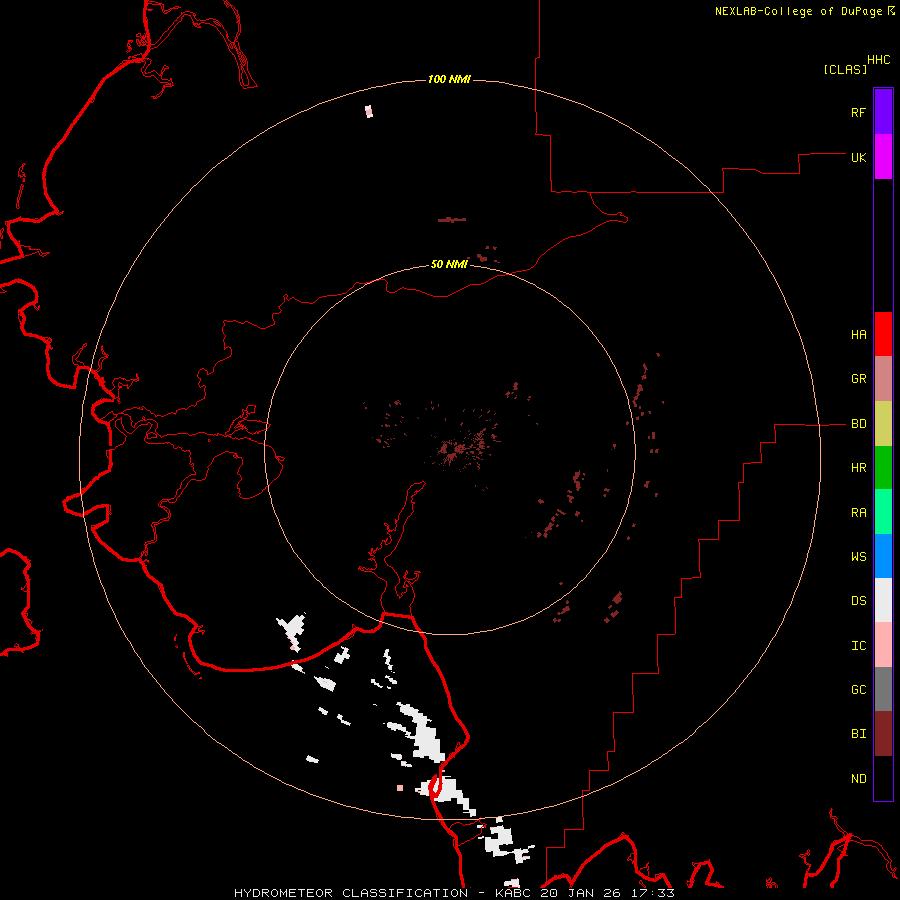Click the KABC station identifier
900x900 pixels.
pyautogui.click(x=517, y=893)
